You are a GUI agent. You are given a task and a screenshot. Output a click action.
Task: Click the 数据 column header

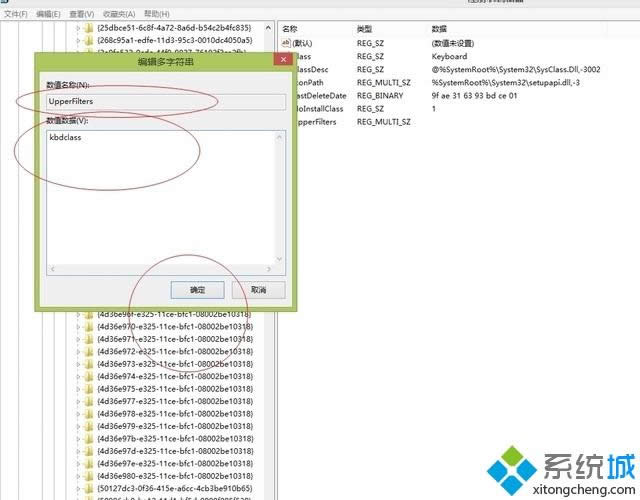(440, 30)
